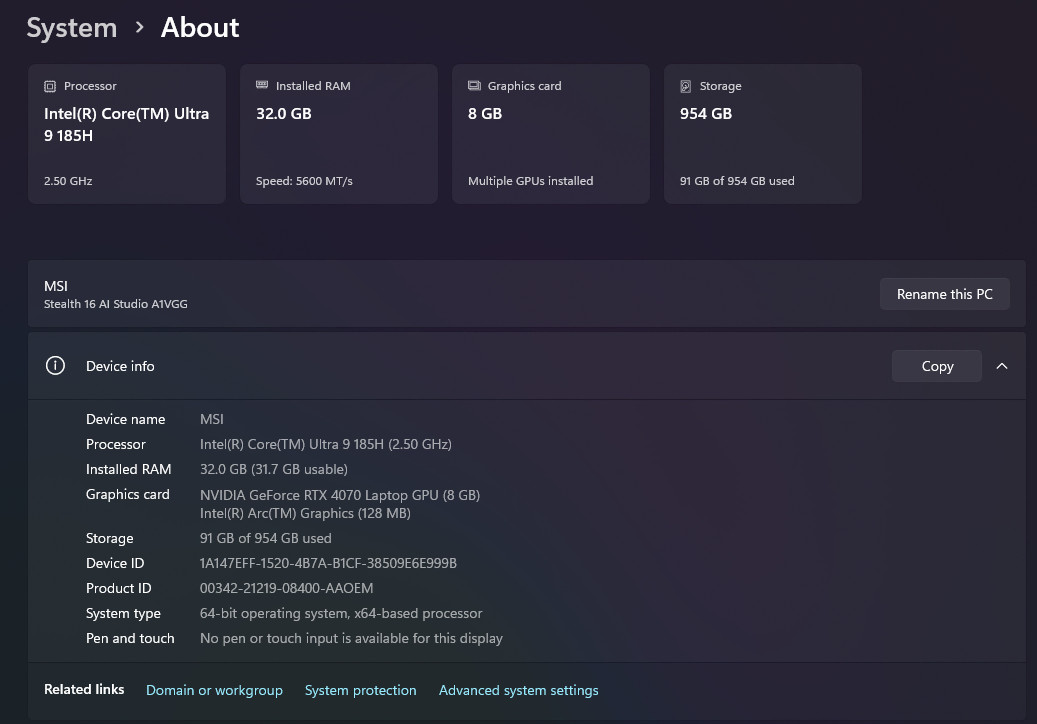The height and width of the screenshot is (724, 1037).
Task: Click the Installed RAM memory icon
Action: pos(262,85)
